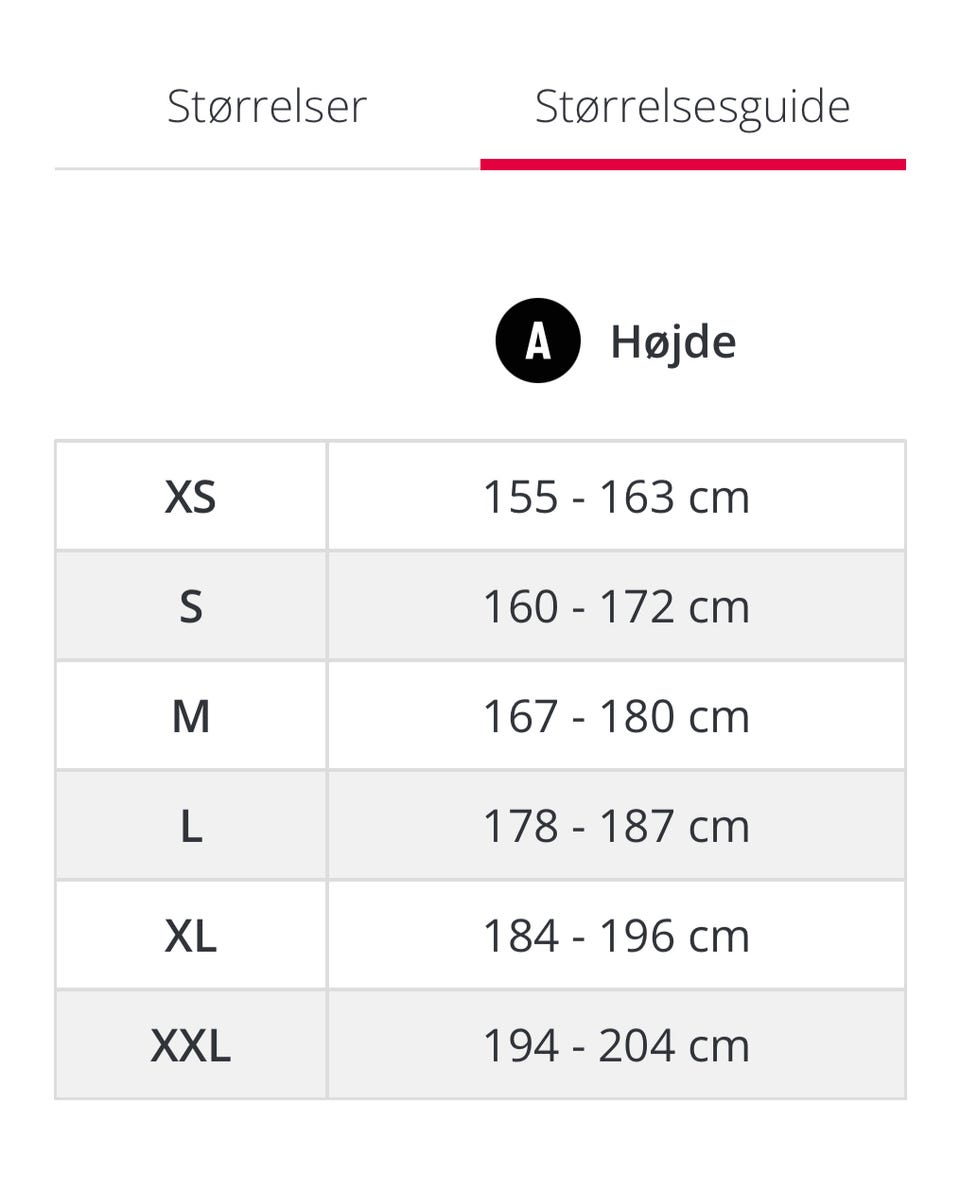Select the 194 - 204 cm height cell
960x1192 pixels.
(x=616, y=1046)
